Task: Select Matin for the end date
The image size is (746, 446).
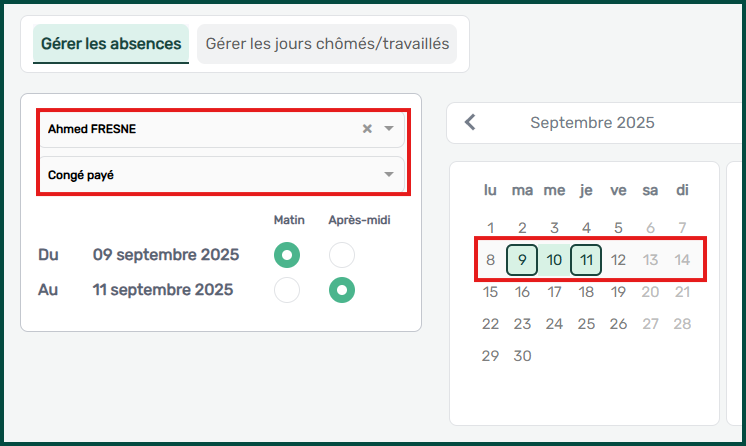Action: coord(287,291)
